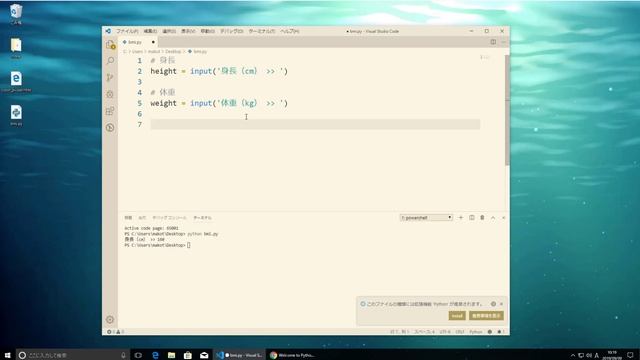Click the unsaved dot on bmi.py tab
This screenshot has height=360, width=640.
click(153, 42)
